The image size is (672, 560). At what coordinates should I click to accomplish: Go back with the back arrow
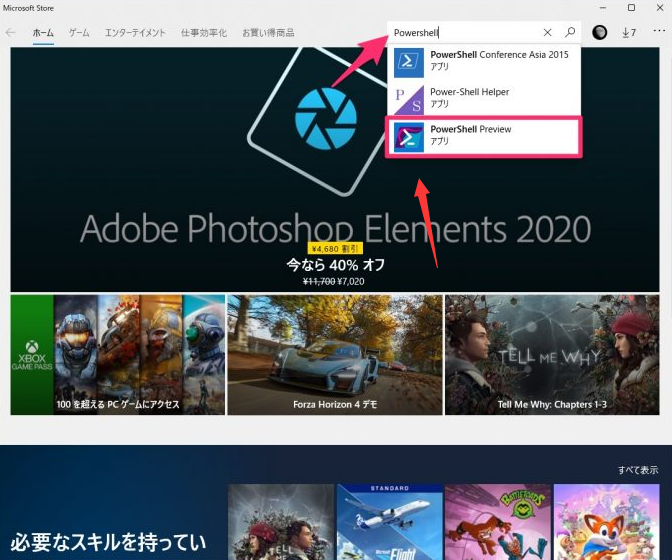click(x=11, y=33)
